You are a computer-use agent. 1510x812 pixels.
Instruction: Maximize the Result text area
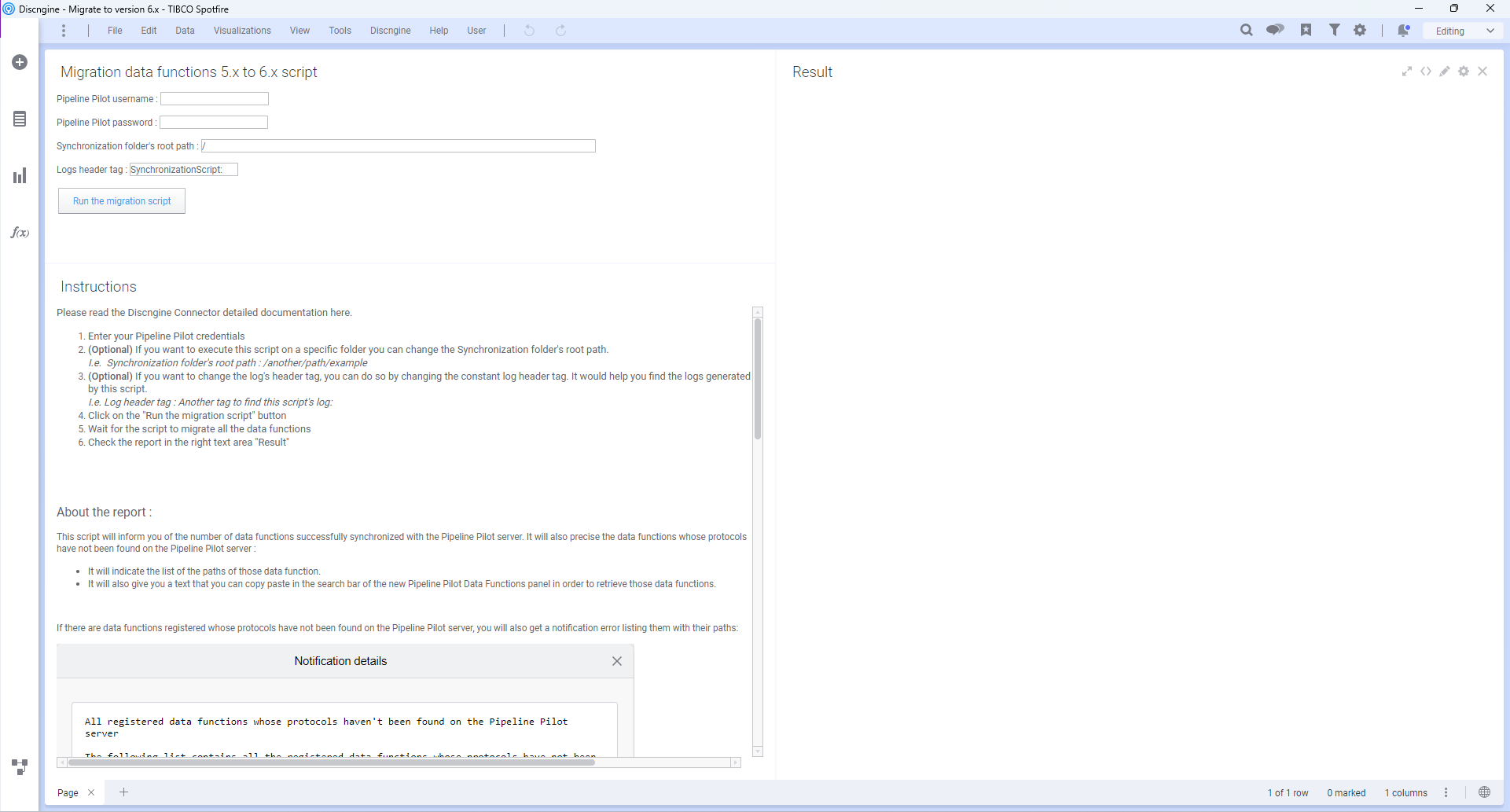point(1407,72)
